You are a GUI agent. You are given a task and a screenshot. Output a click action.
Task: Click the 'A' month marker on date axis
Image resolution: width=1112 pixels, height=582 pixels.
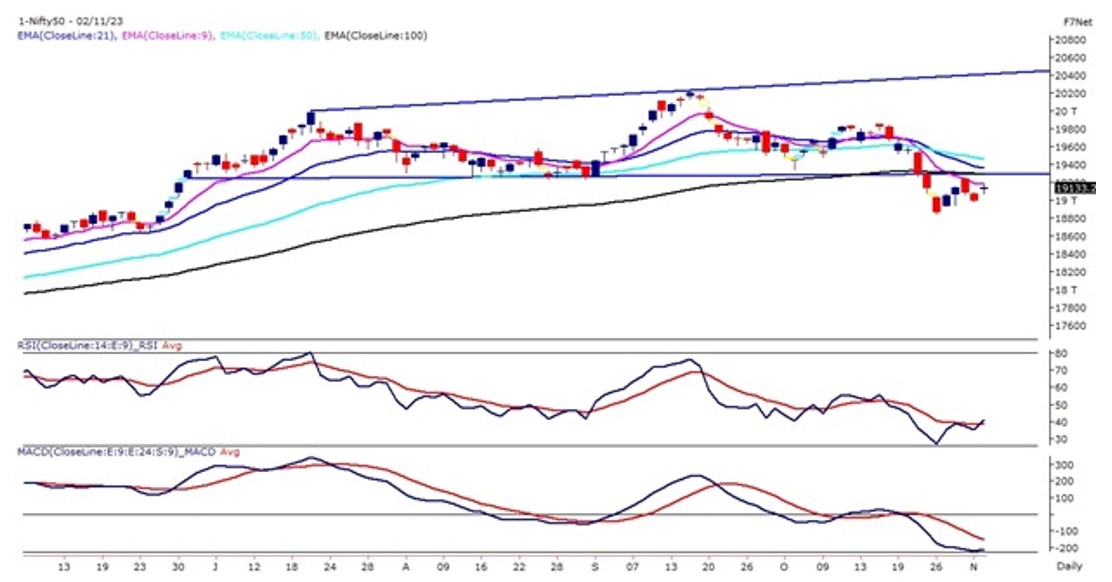point(406,566)
